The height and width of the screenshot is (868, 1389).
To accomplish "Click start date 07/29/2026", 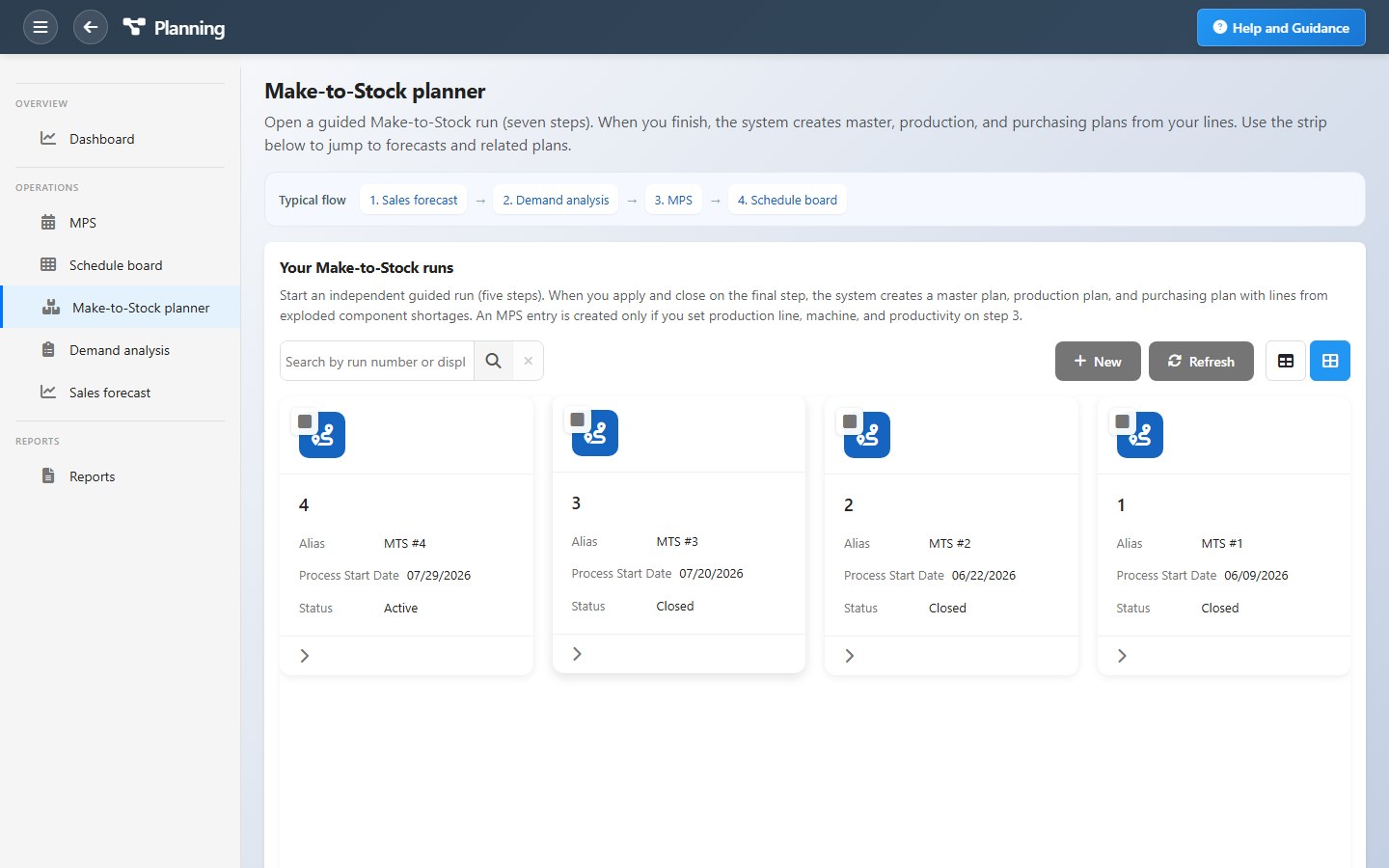I will (439, 575).
